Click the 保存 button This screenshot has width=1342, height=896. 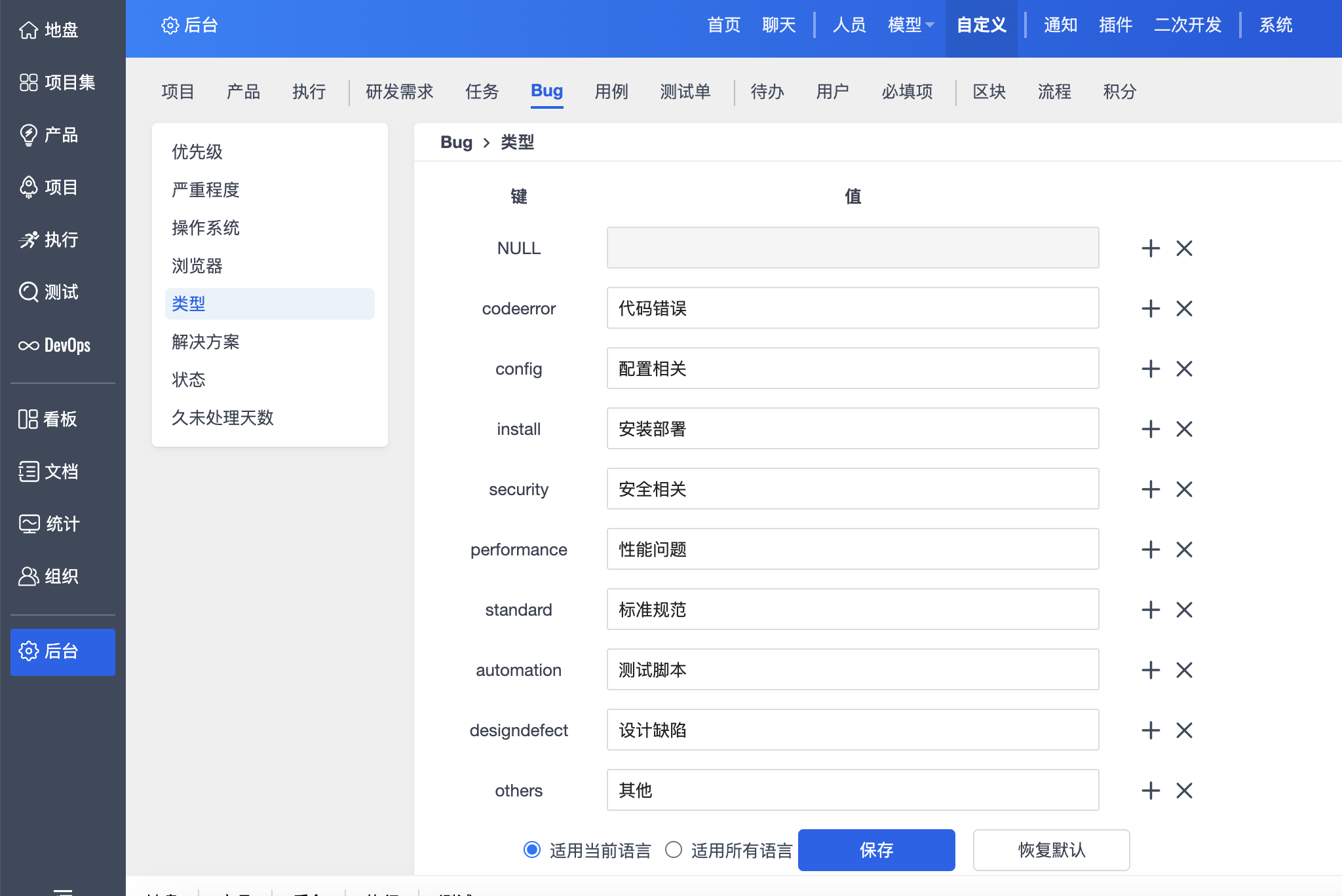pos(877,850)
